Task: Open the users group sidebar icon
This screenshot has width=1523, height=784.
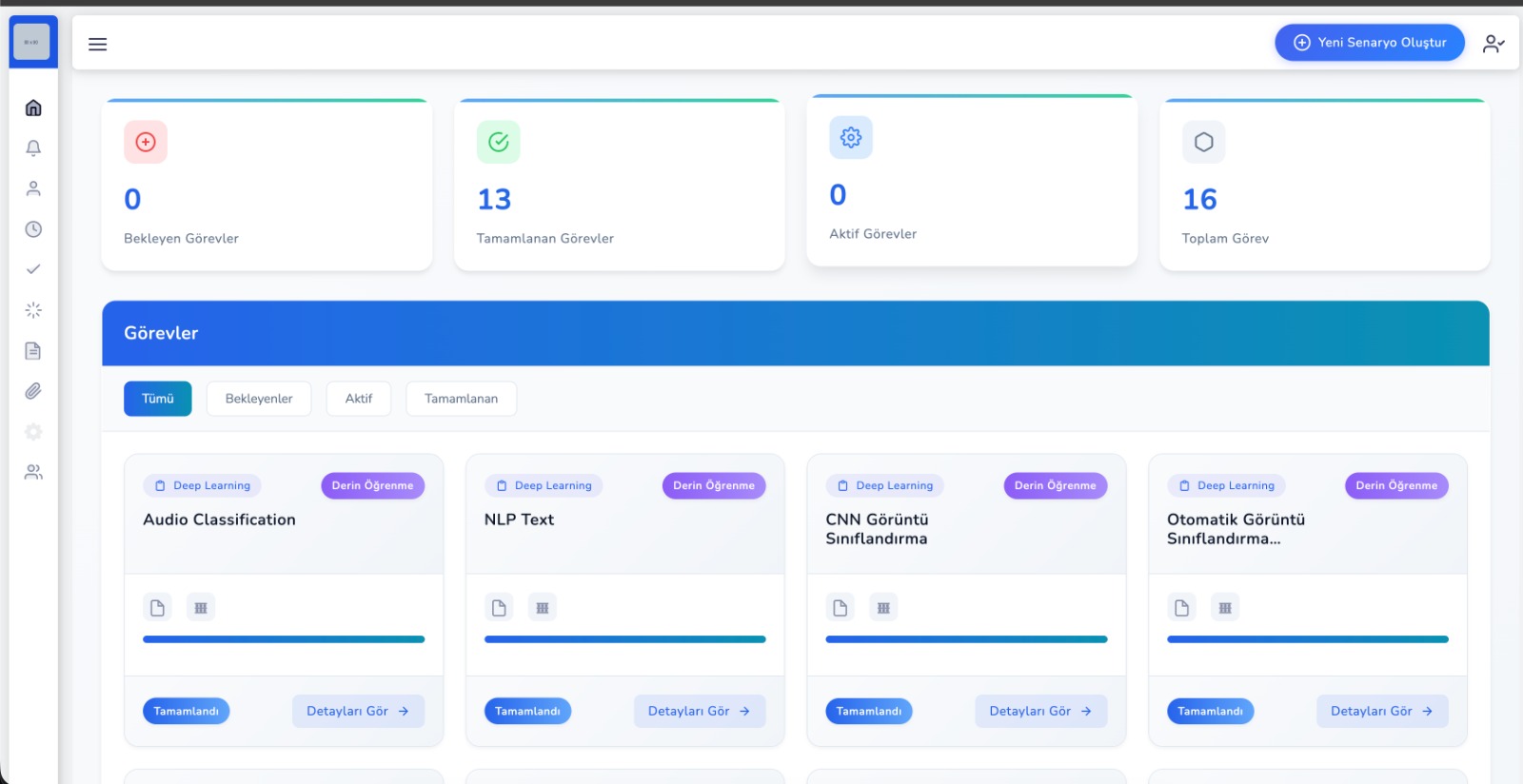Action: (x=33, y=472)
